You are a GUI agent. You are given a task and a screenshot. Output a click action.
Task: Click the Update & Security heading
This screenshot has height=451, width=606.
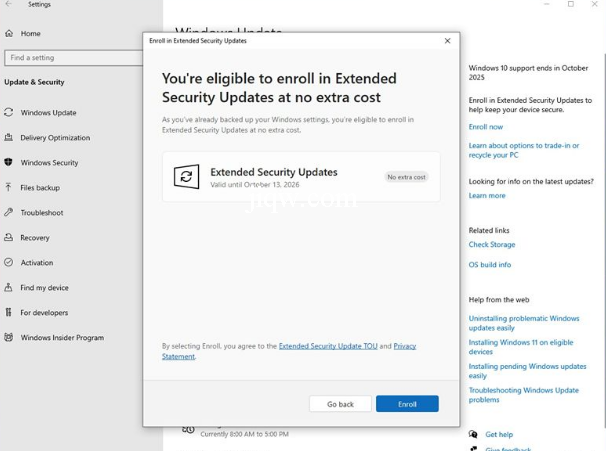coord(34,82)
